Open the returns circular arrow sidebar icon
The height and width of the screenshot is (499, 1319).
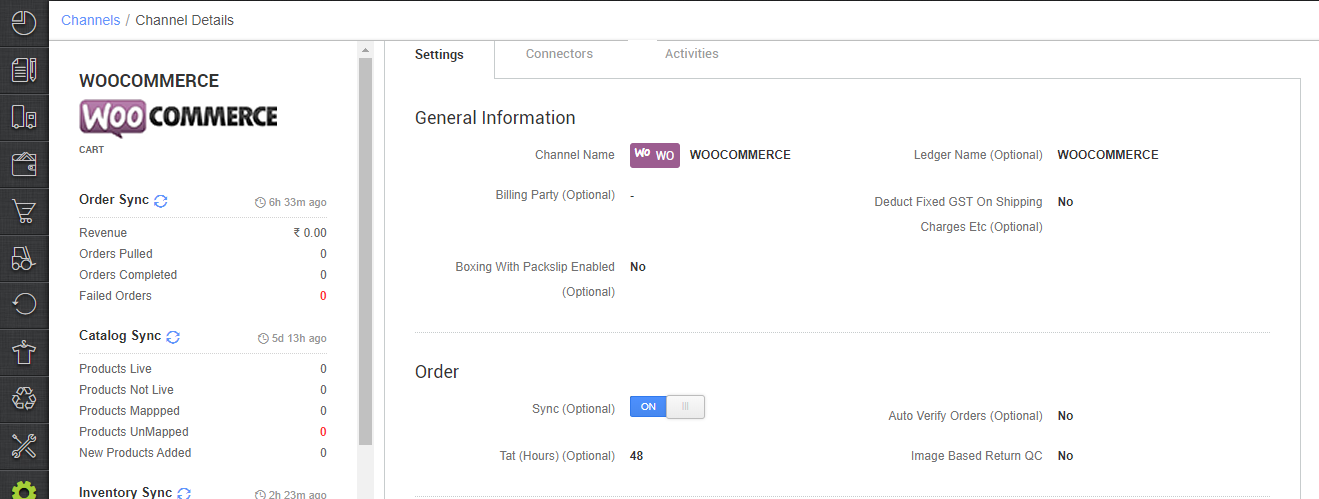(x=24, y=304)
